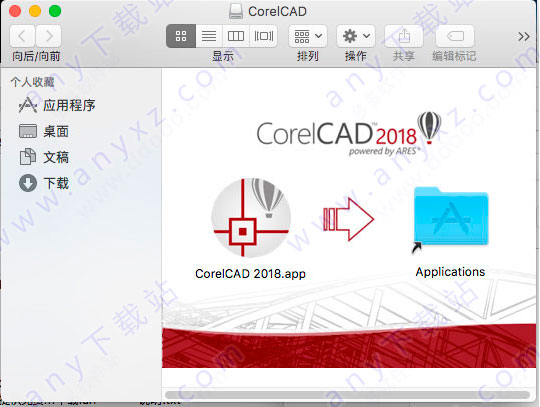
Task: Click the CorelCAD disk icon in title
Action: 236,11
